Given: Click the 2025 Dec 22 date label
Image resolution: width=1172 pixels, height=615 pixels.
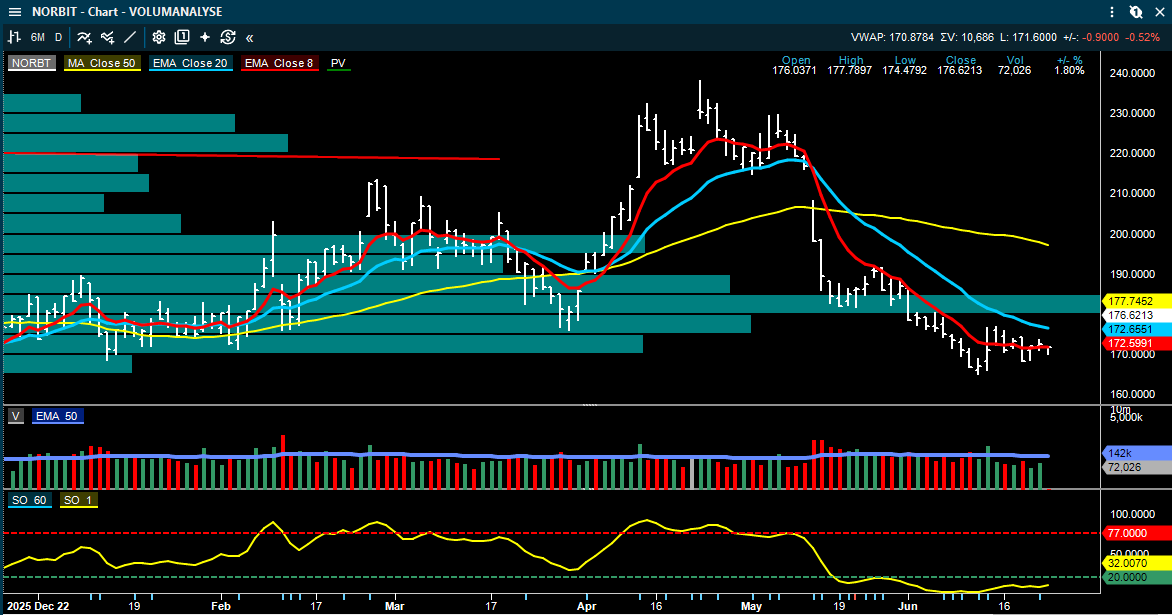Looking at the screenshot, I should 38,606.
